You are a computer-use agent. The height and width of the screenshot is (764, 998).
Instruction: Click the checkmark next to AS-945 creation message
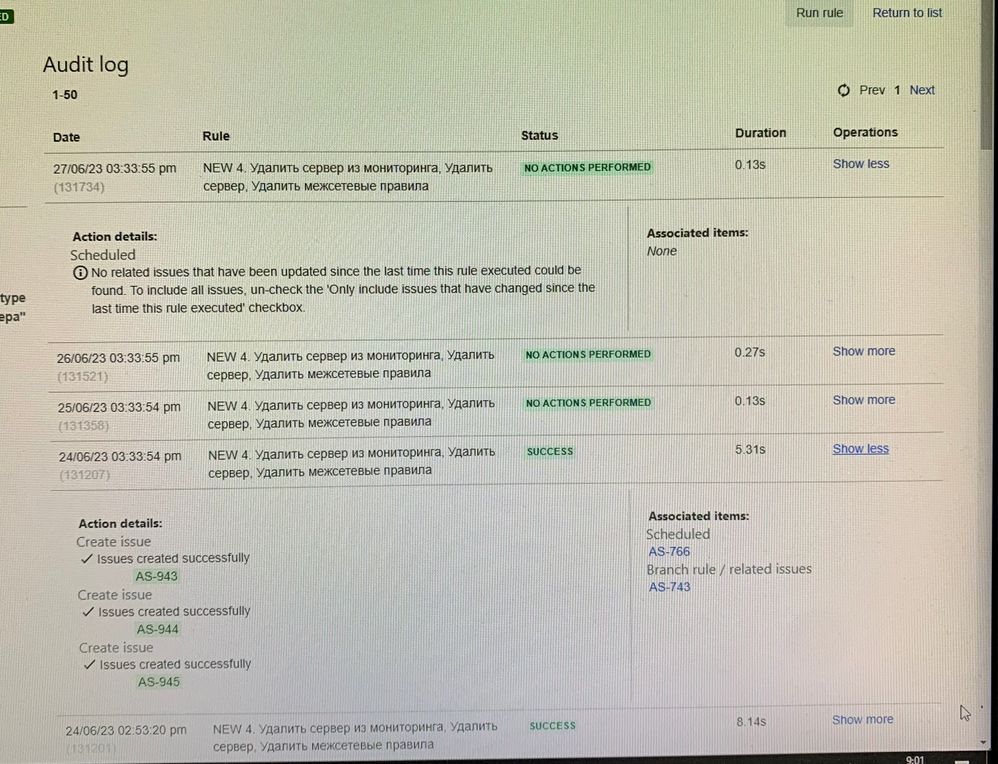[x=90, y=665]
